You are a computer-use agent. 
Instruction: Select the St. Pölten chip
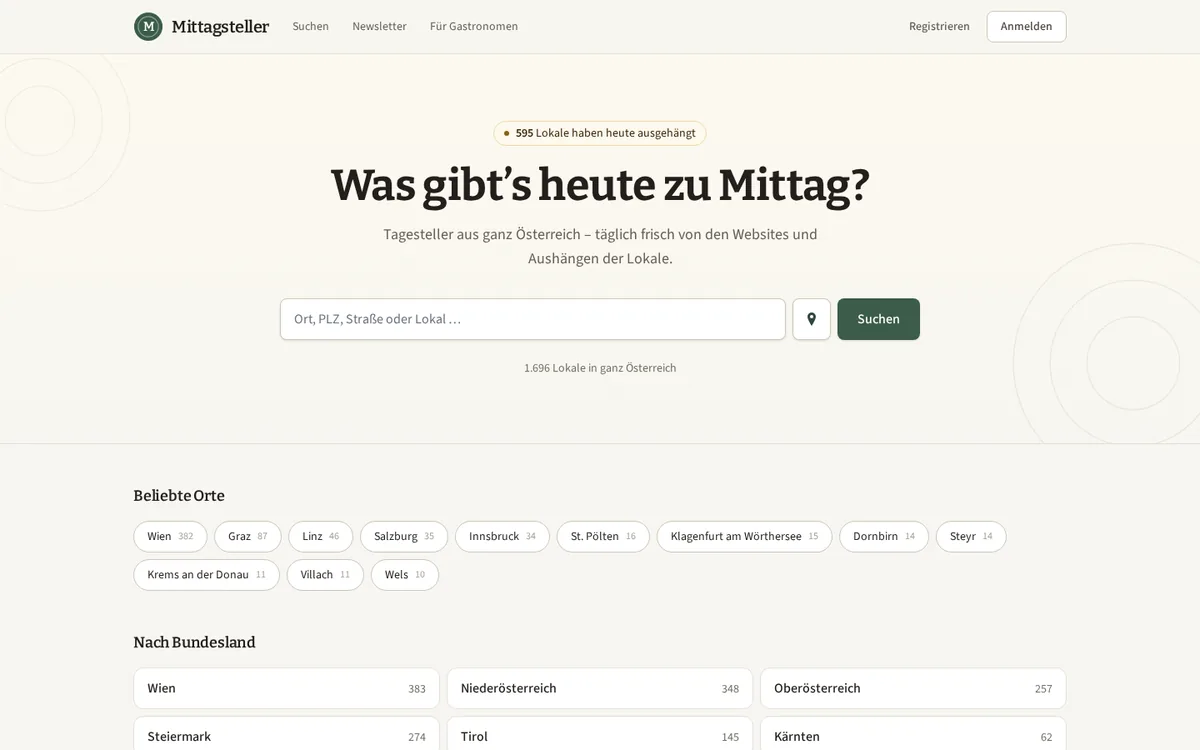pos(603,537)
